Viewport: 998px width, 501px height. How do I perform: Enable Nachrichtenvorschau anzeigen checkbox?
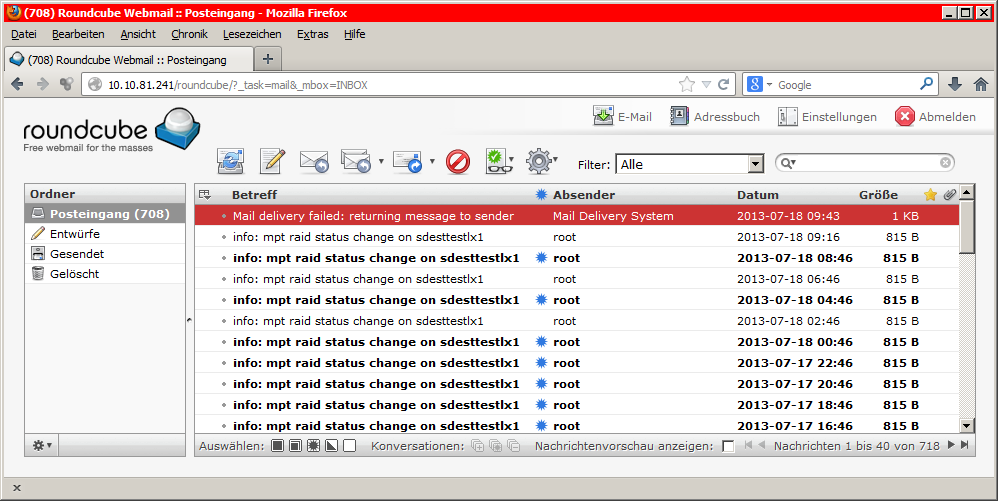click(x=728, y=446)
